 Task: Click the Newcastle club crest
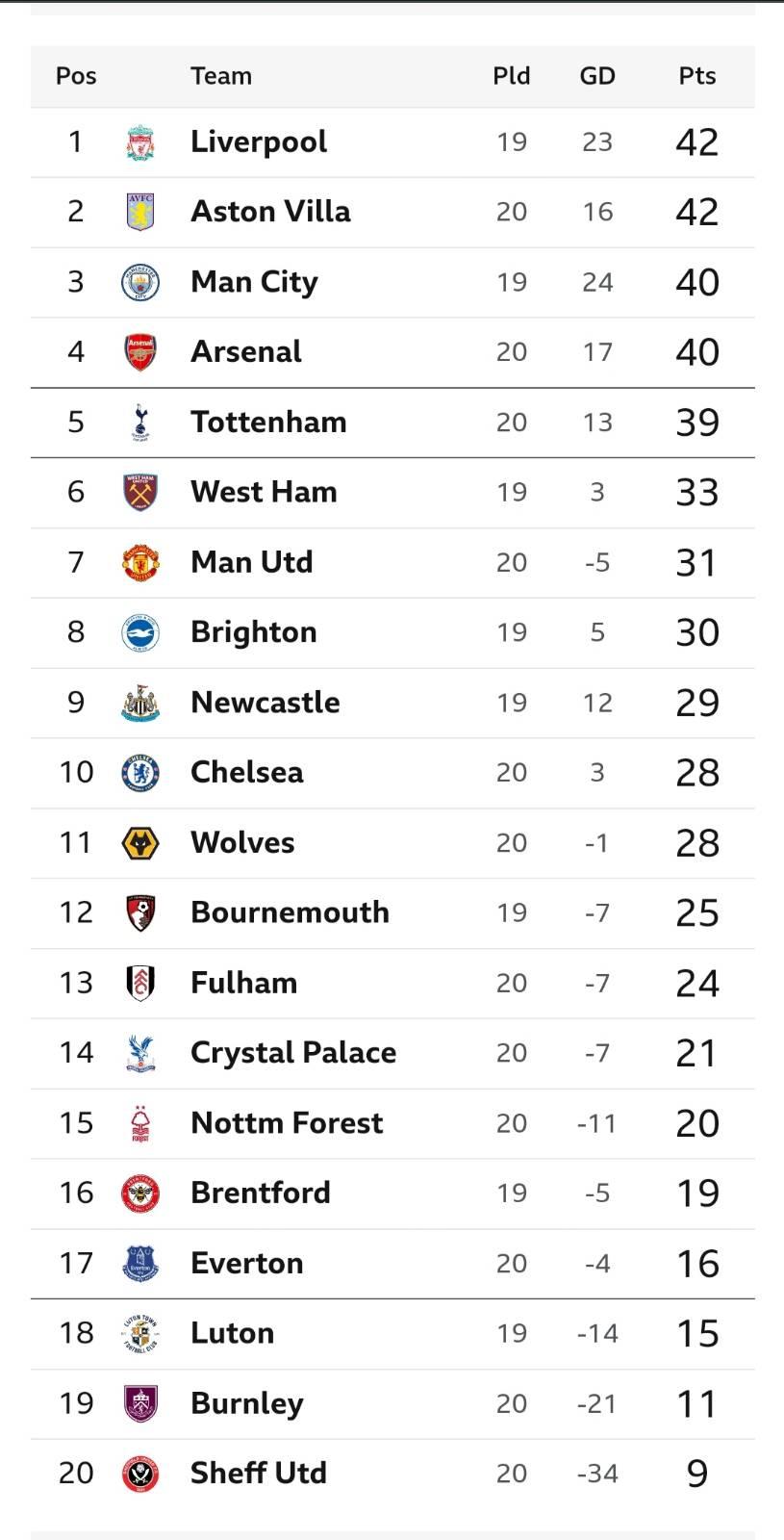(x=140, y=703)
